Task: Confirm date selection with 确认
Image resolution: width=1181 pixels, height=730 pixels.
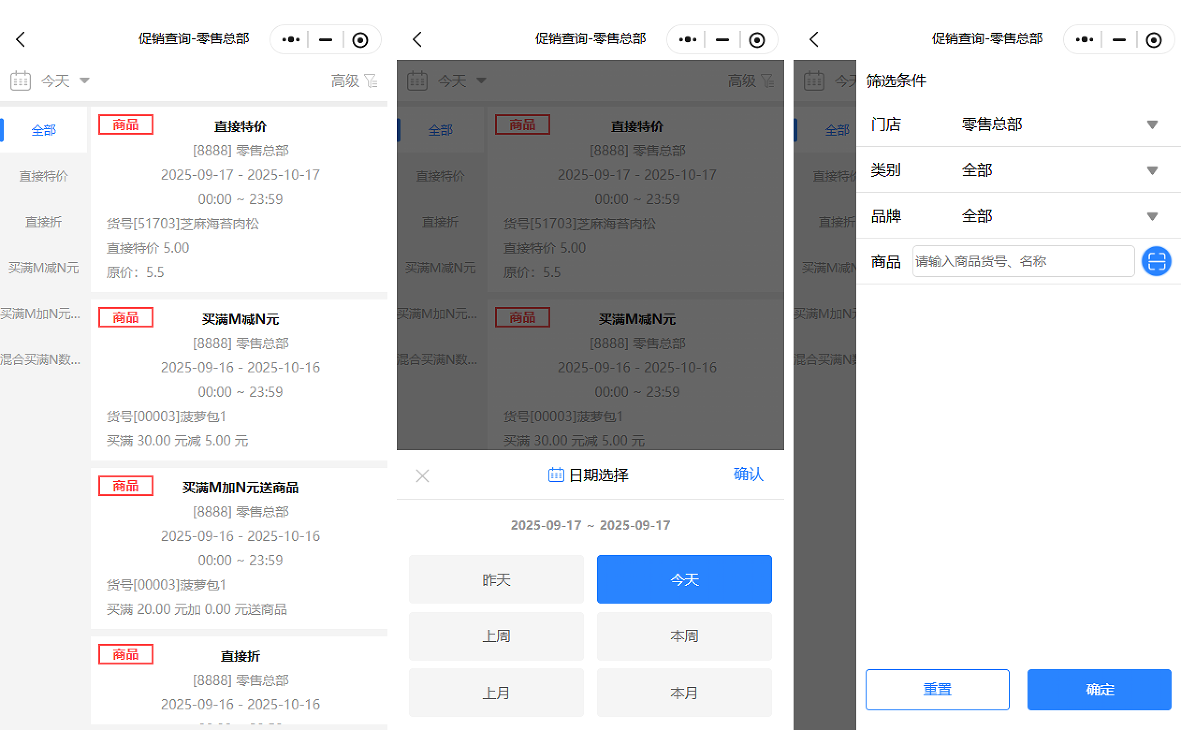Action: pos(748,474)
